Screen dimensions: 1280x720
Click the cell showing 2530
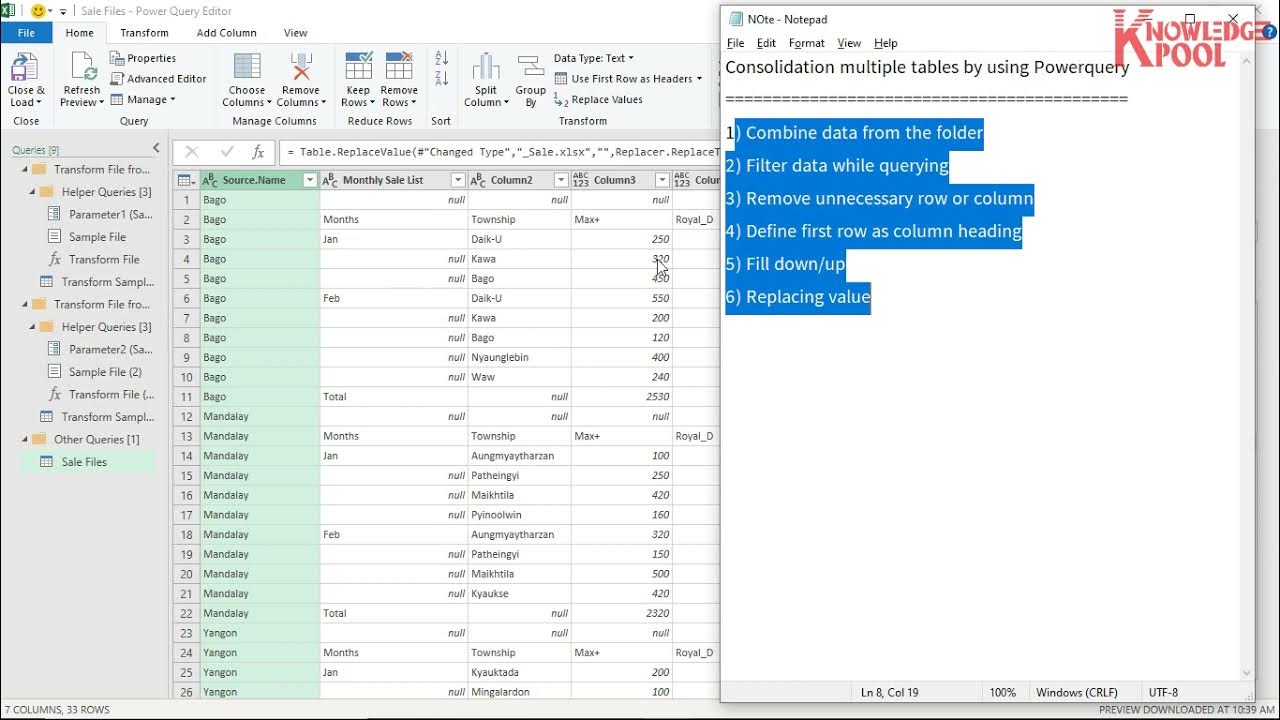coord(621,397)
